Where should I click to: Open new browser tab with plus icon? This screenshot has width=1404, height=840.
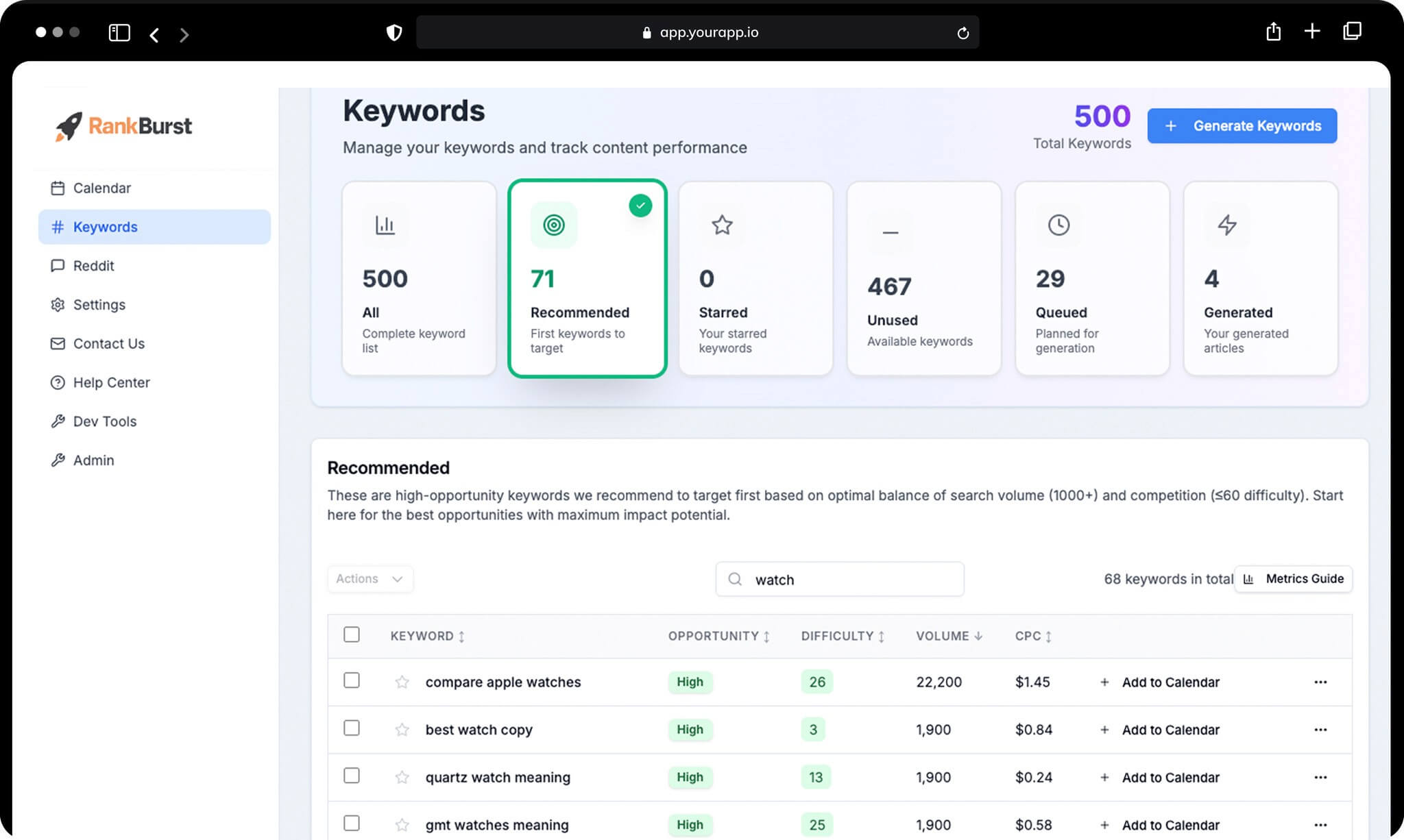(1312, 32)
